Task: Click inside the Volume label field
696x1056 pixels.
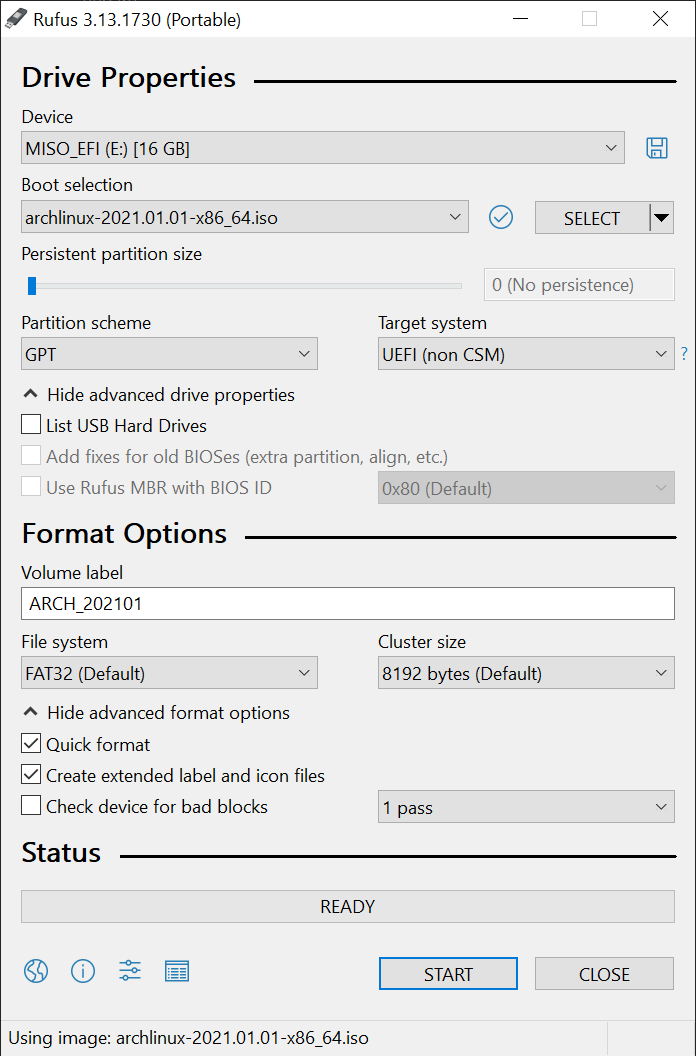Action: coord(347,603)
